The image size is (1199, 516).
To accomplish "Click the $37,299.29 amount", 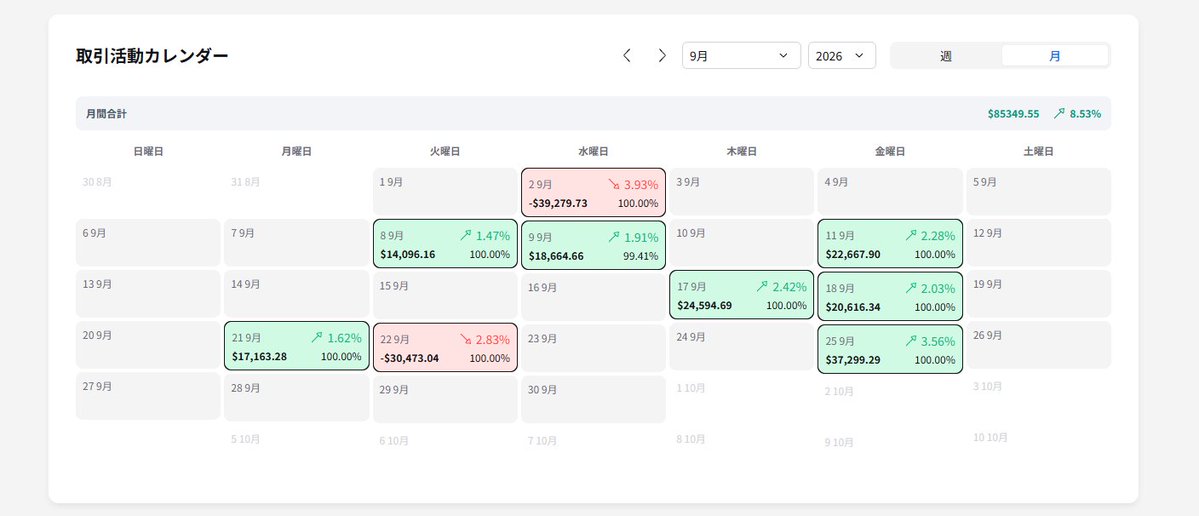I will point(853,359).
